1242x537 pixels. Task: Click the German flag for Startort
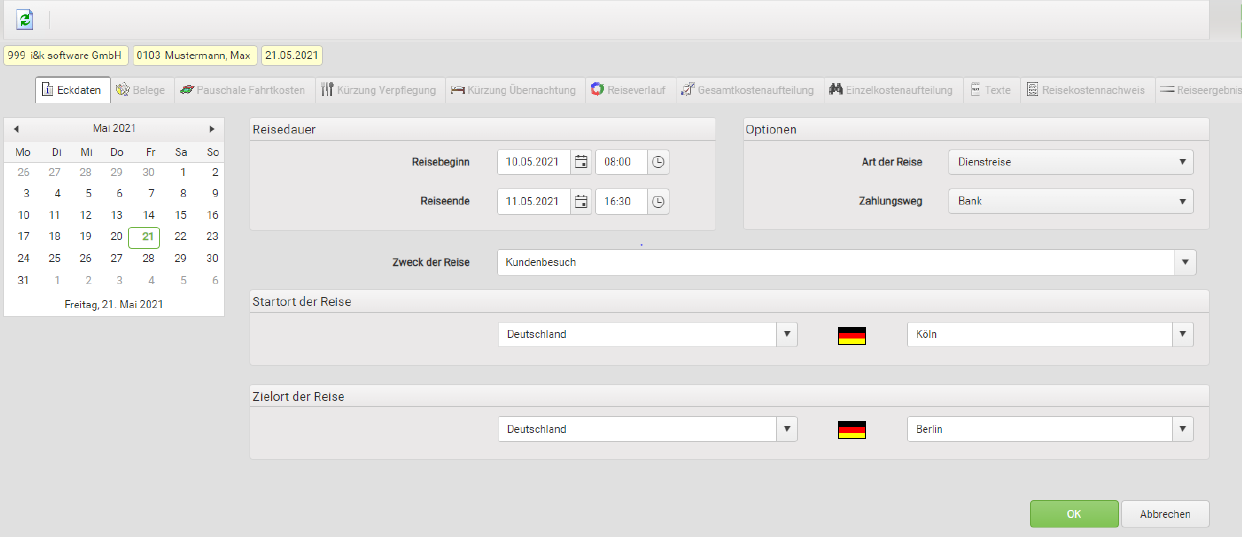(x=851, y=335)
